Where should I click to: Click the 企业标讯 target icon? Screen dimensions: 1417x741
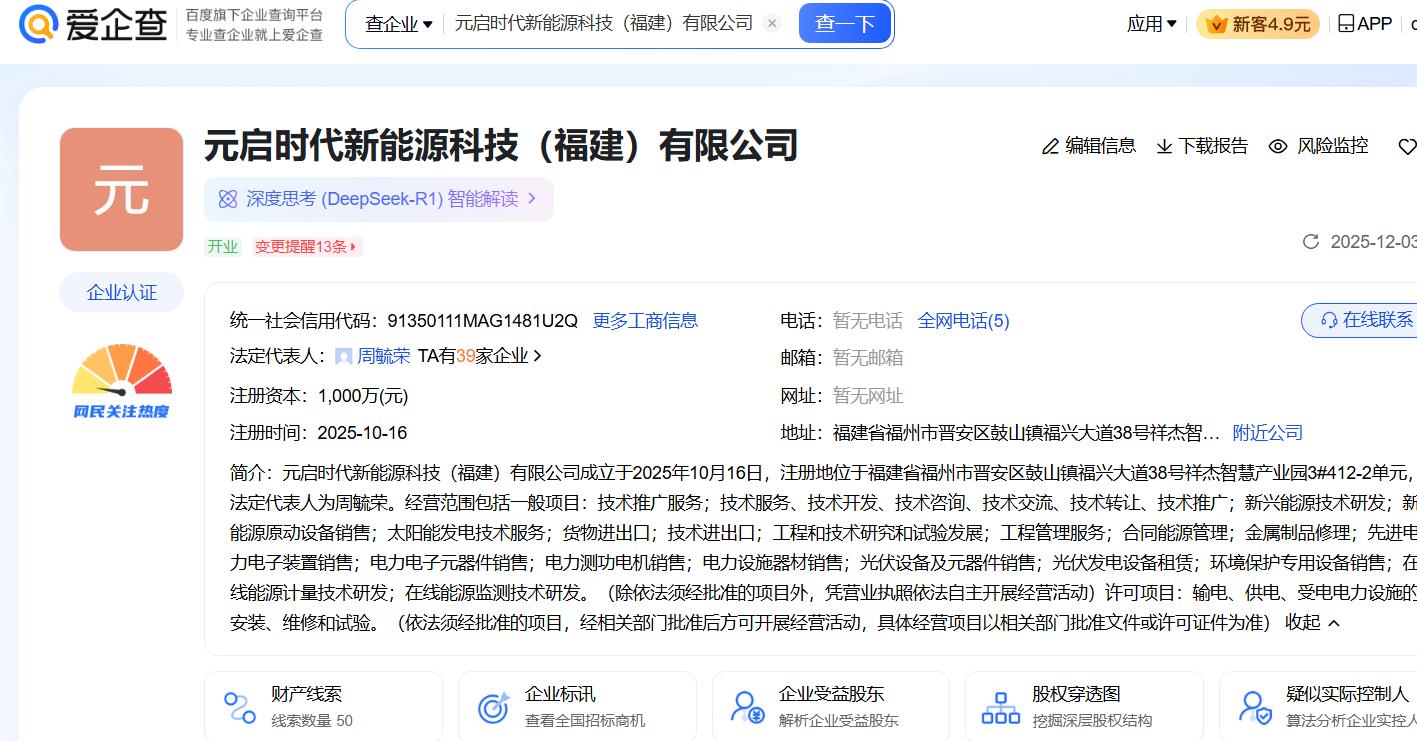coord(494,707)
